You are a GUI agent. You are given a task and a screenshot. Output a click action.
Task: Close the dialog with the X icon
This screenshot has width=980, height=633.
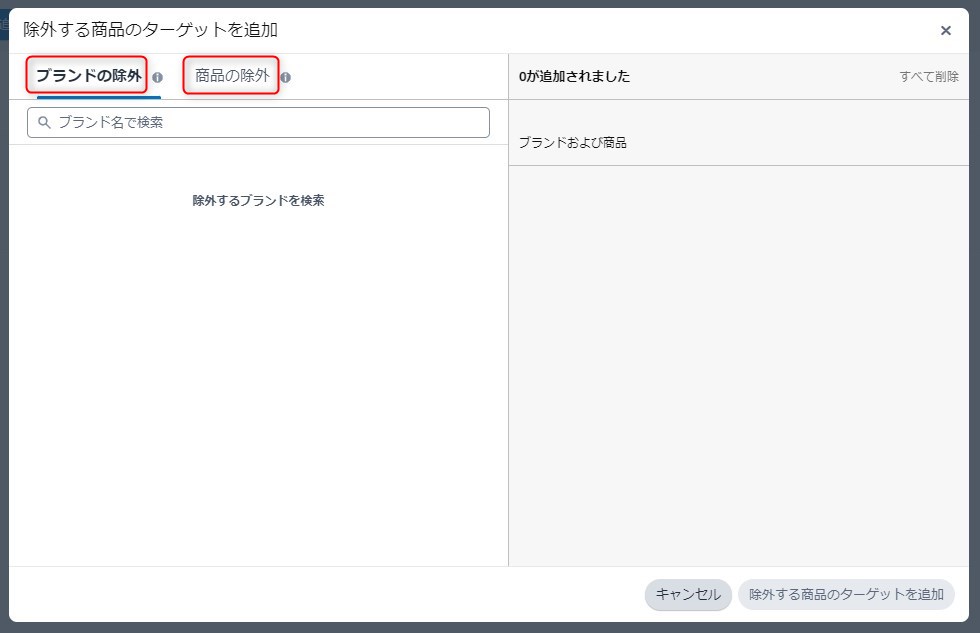click(946, 30)
